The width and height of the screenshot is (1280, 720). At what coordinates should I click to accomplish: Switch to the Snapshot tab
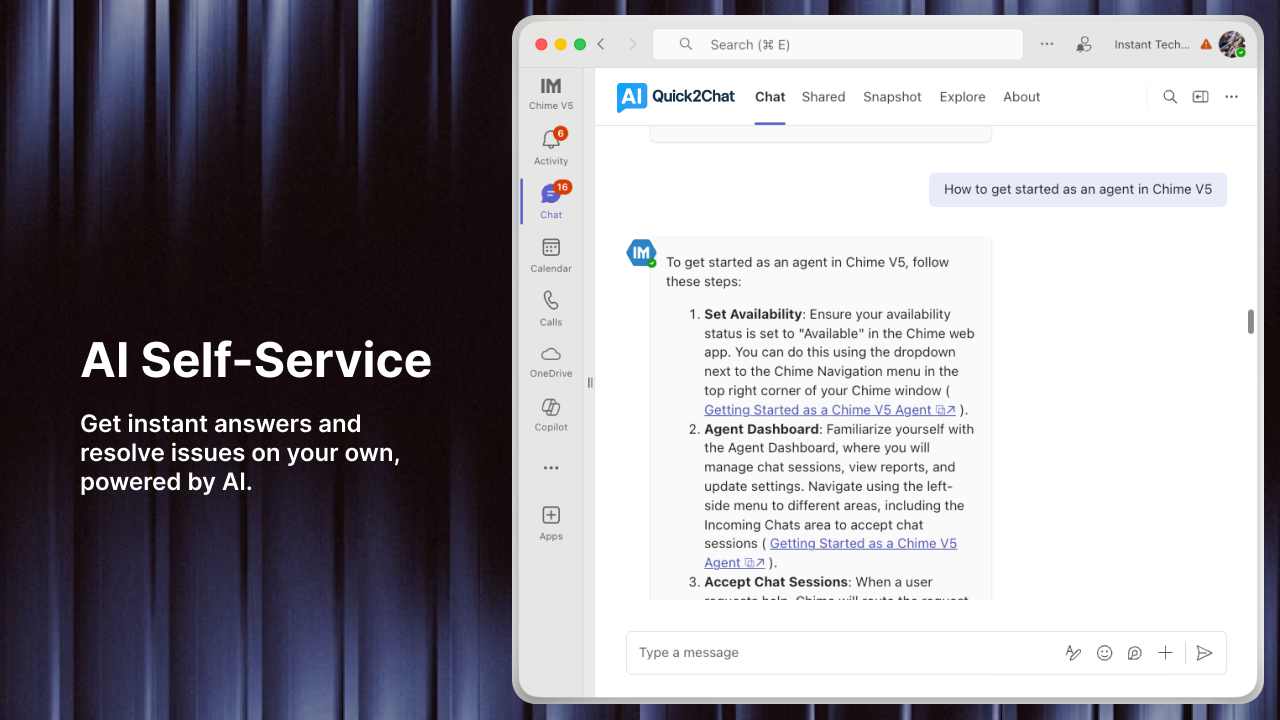point(892,97)
